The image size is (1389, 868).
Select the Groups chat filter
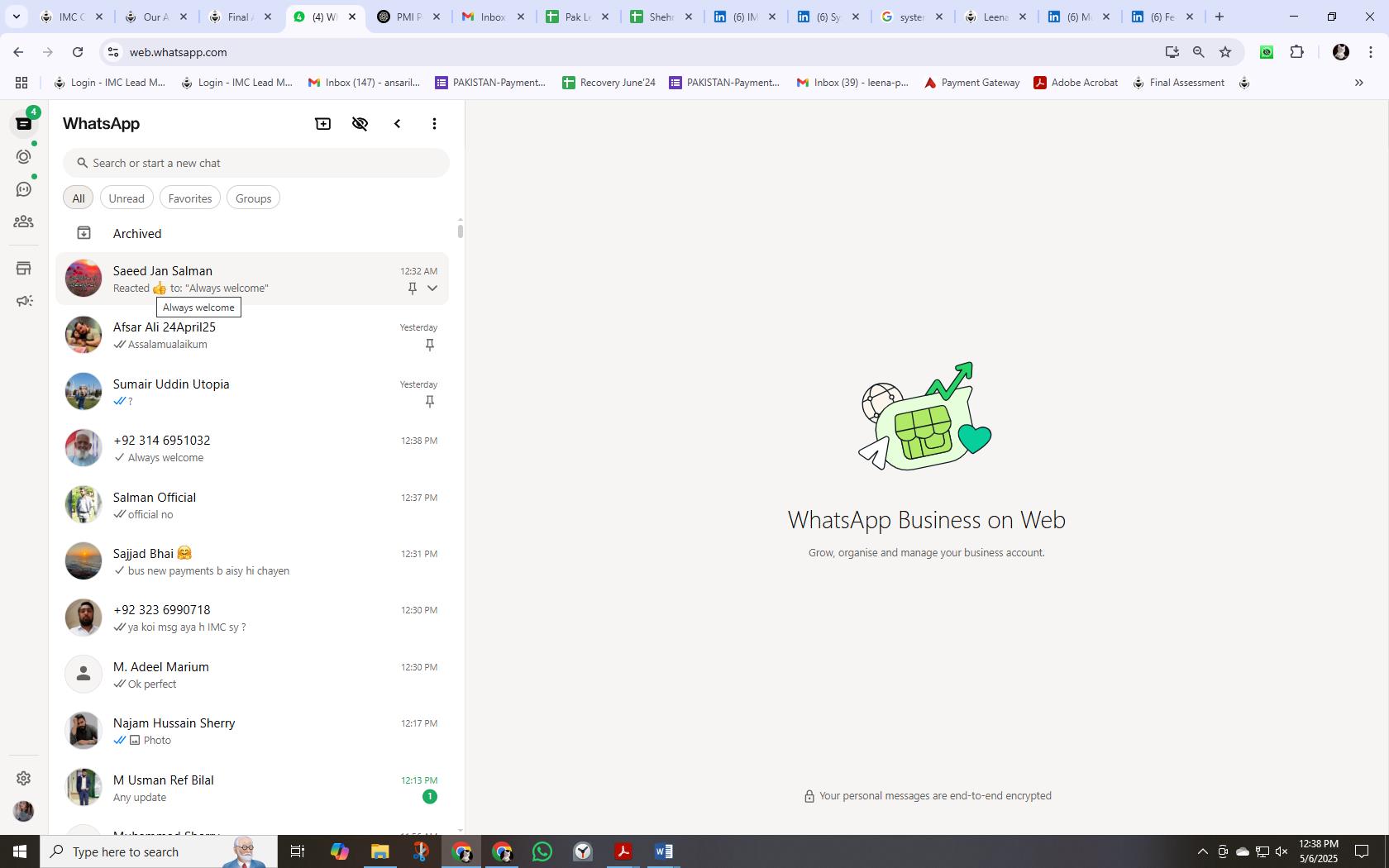(x=253, y=198)
